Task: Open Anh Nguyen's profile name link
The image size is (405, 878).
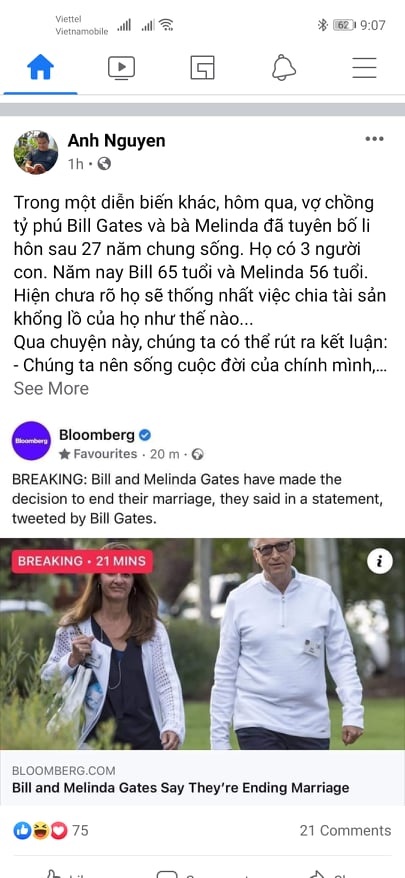Action: pyautogui.click(x=117, y=141)
